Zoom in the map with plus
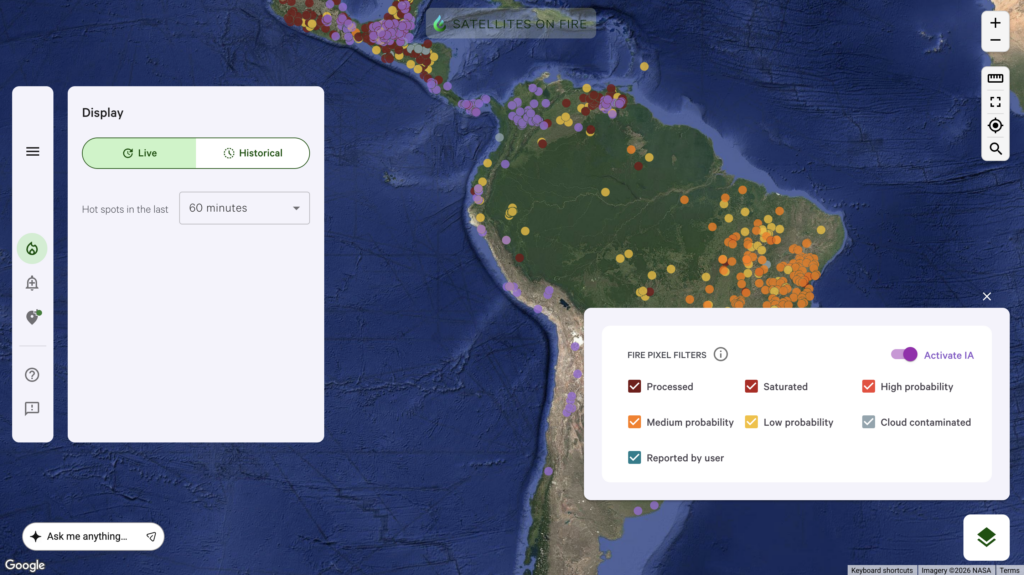This screenshot has width=1024, height=575. [x=995, y=23]
